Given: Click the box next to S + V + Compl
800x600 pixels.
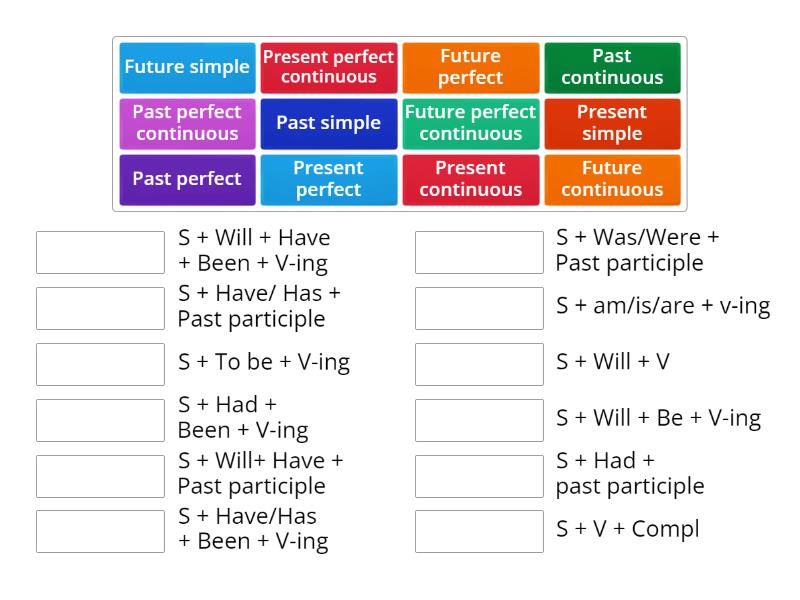Looking at the screenshot, I should pyautogui.click(x=479, y=531).
